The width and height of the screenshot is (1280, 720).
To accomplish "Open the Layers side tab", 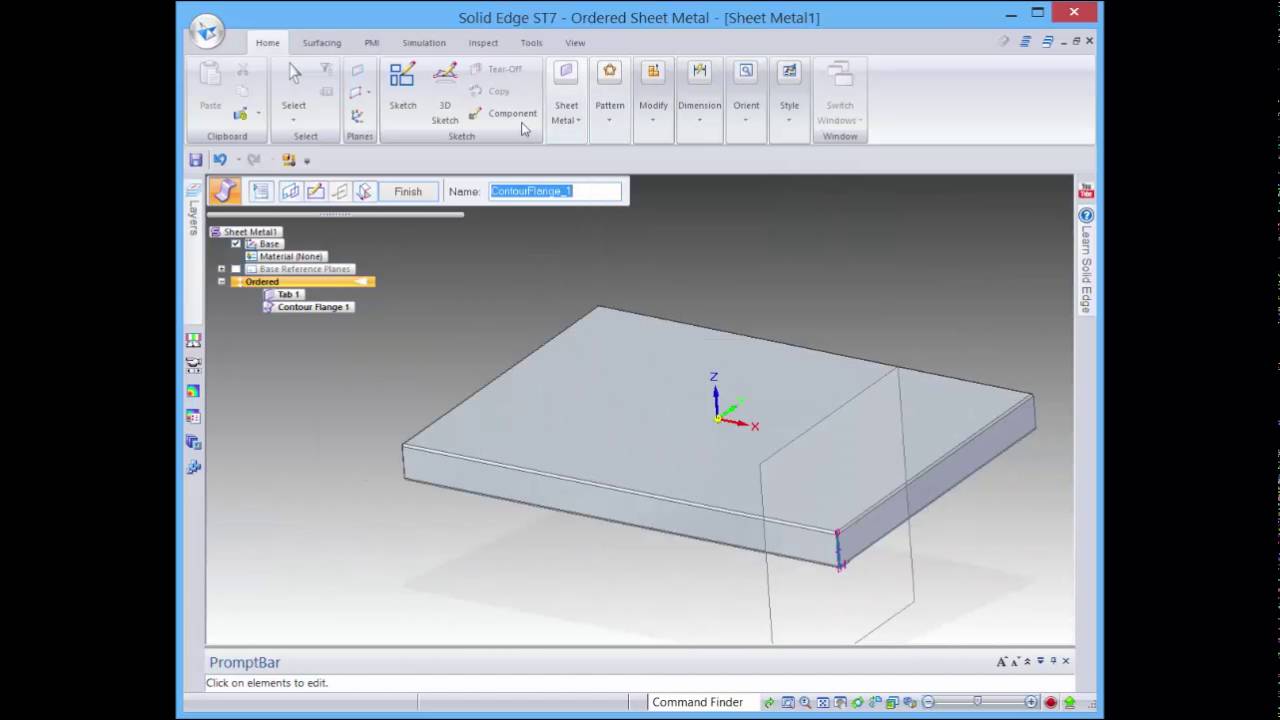I will coord(194,212).
